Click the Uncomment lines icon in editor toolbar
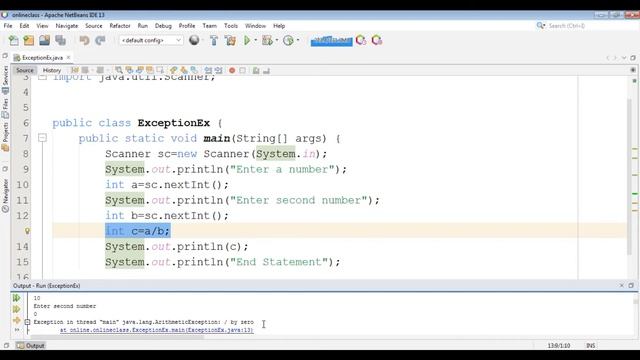640x360 pixels. [266, 70]
